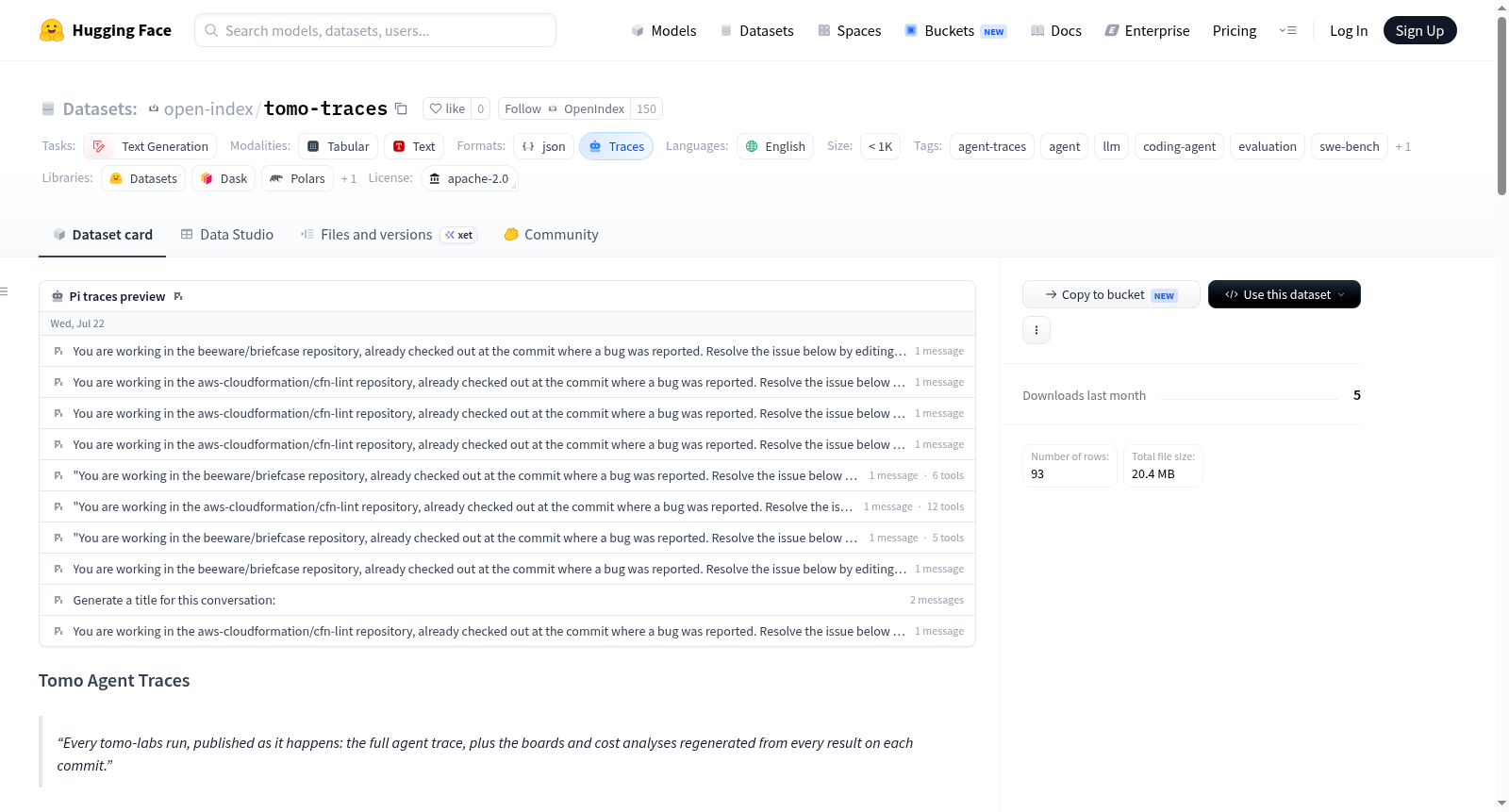This screenshot has width=1509, height=812.
Task: Click the Log In link
Action: (1349, 30)
